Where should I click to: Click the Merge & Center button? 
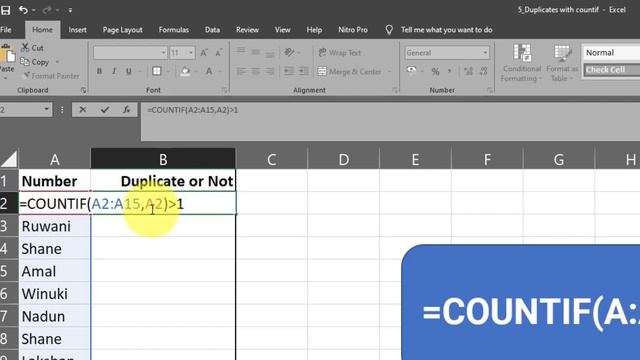click(350, 71)
